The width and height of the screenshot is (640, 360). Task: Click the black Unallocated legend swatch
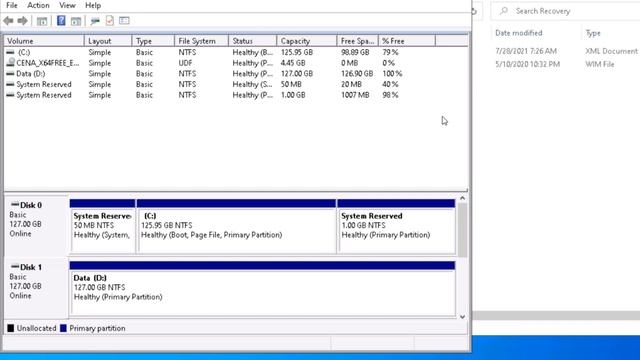point(11,328)
